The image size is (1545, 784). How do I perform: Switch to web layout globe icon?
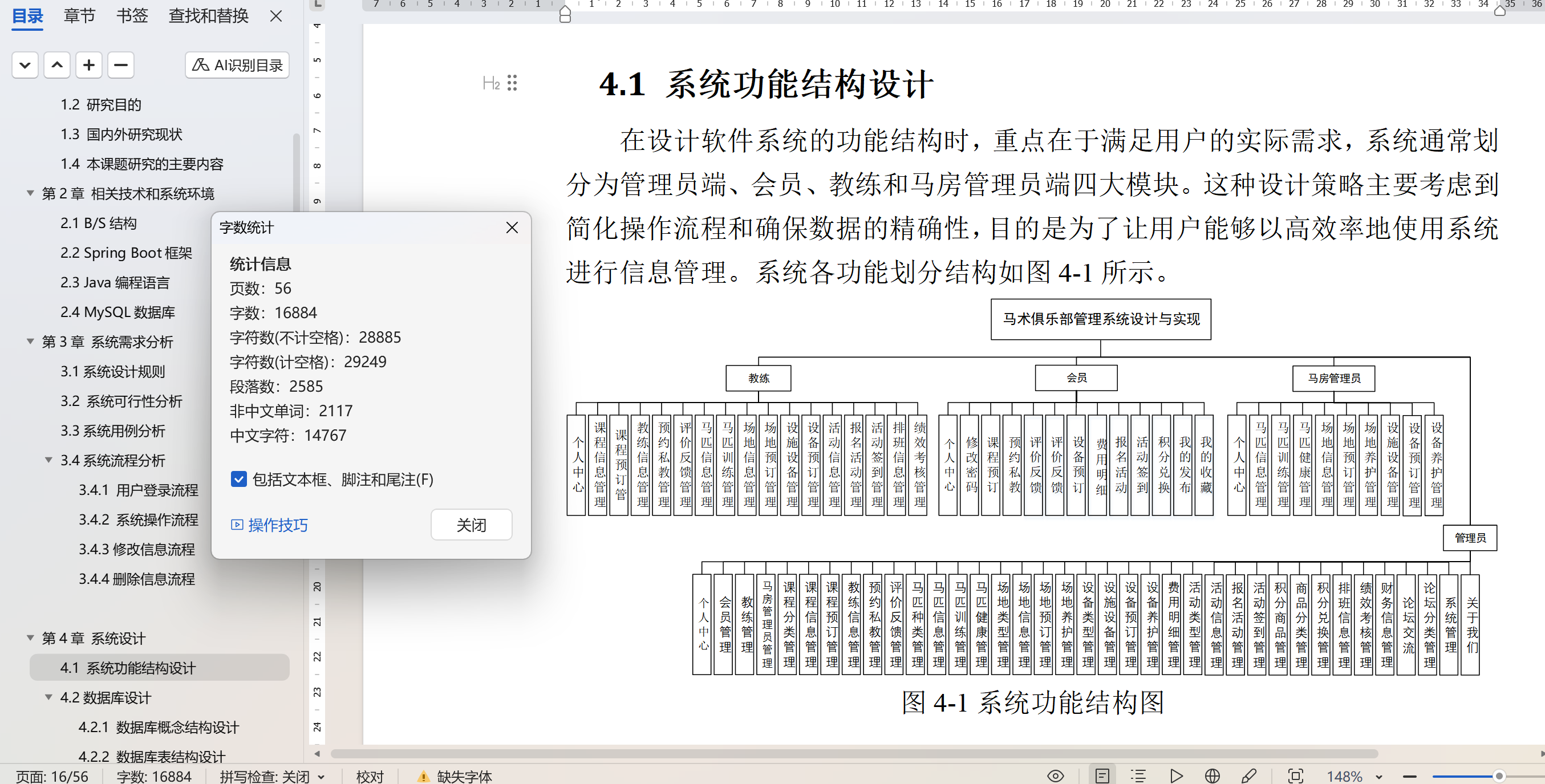1212,775
